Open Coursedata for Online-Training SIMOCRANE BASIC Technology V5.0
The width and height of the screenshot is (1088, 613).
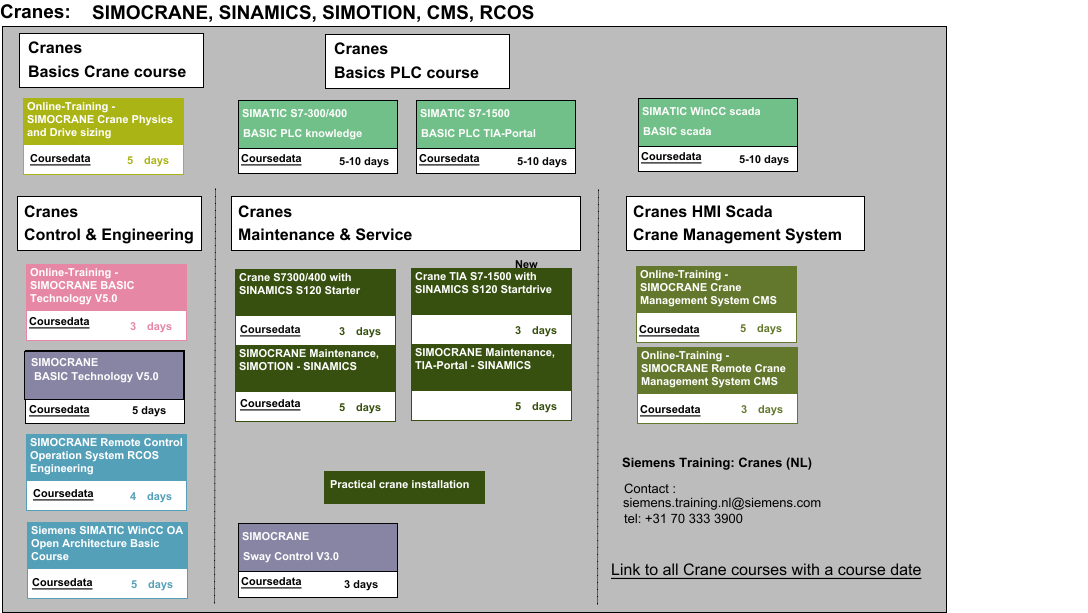point(59,321)
